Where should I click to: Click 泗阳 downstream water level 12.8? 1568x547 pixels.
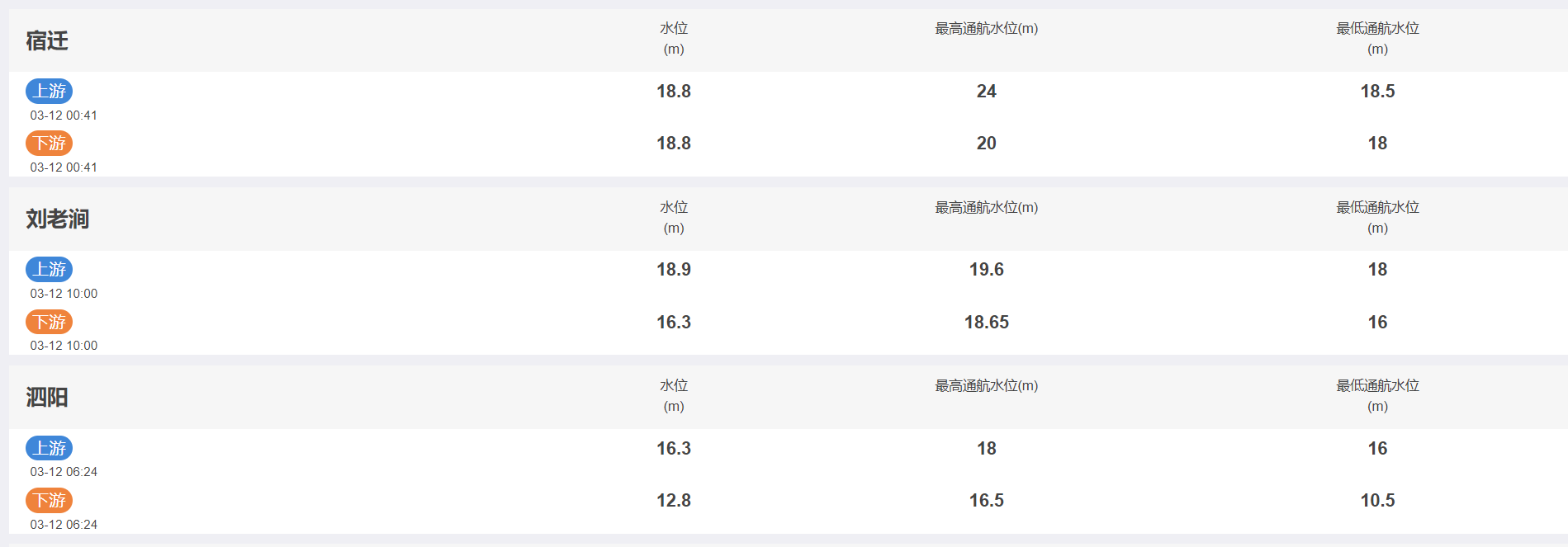(x=674, y=501)
